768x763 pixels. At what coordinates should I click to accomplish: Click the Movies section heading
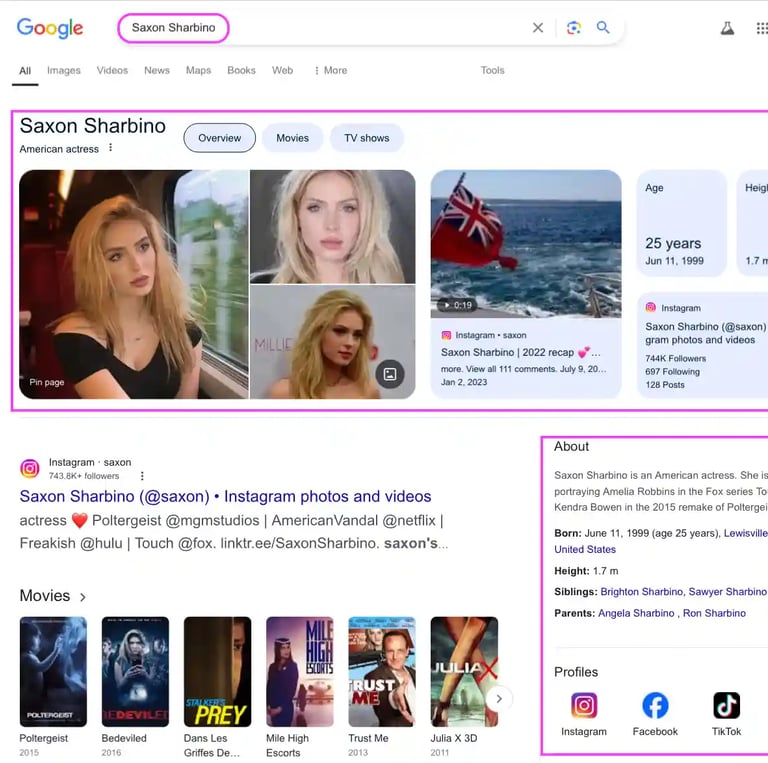click(45, 596)
